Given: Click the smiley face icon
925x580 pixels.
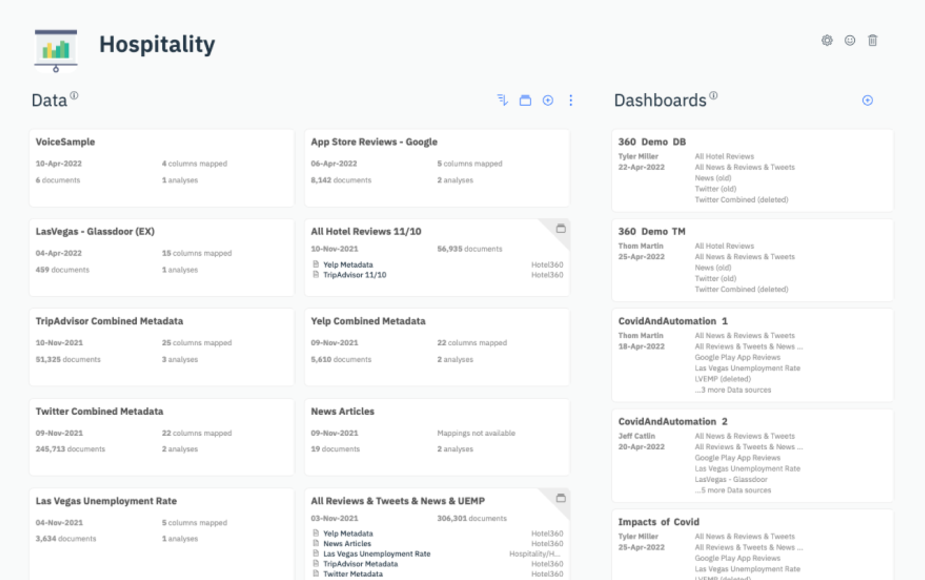Looking at the screenshot, I should [849, 40].
